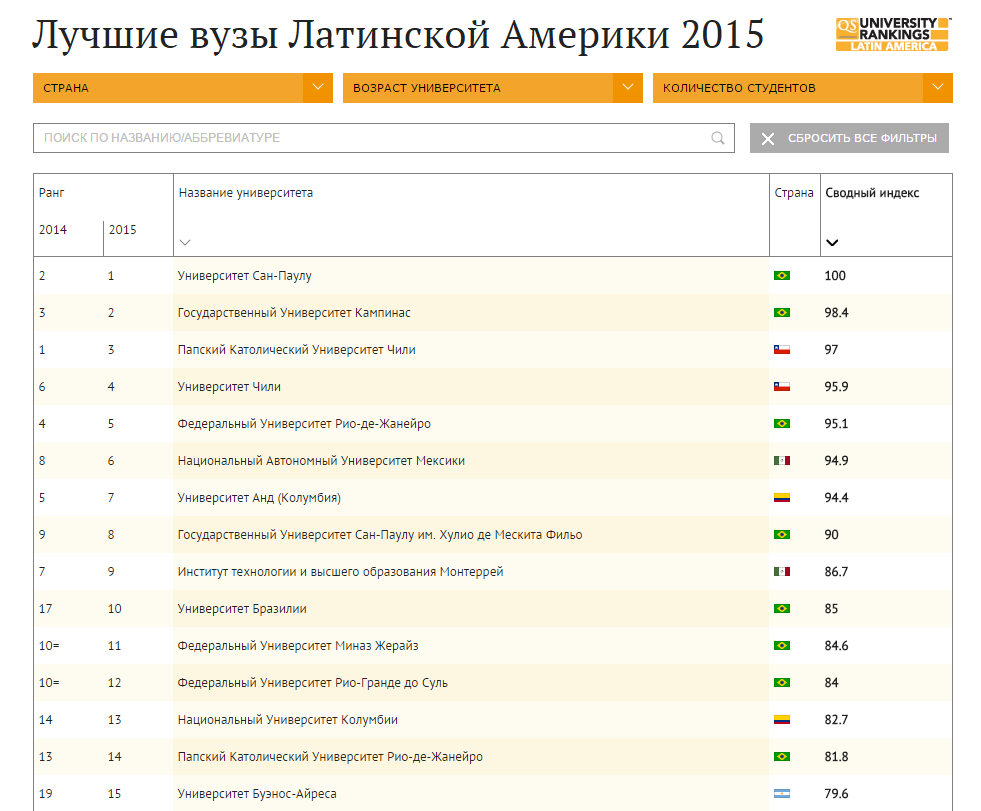Click Brazil flag for Государственный Университет Кампинас
This screenshot has width=981, height=811.
(x=781, y=312)
